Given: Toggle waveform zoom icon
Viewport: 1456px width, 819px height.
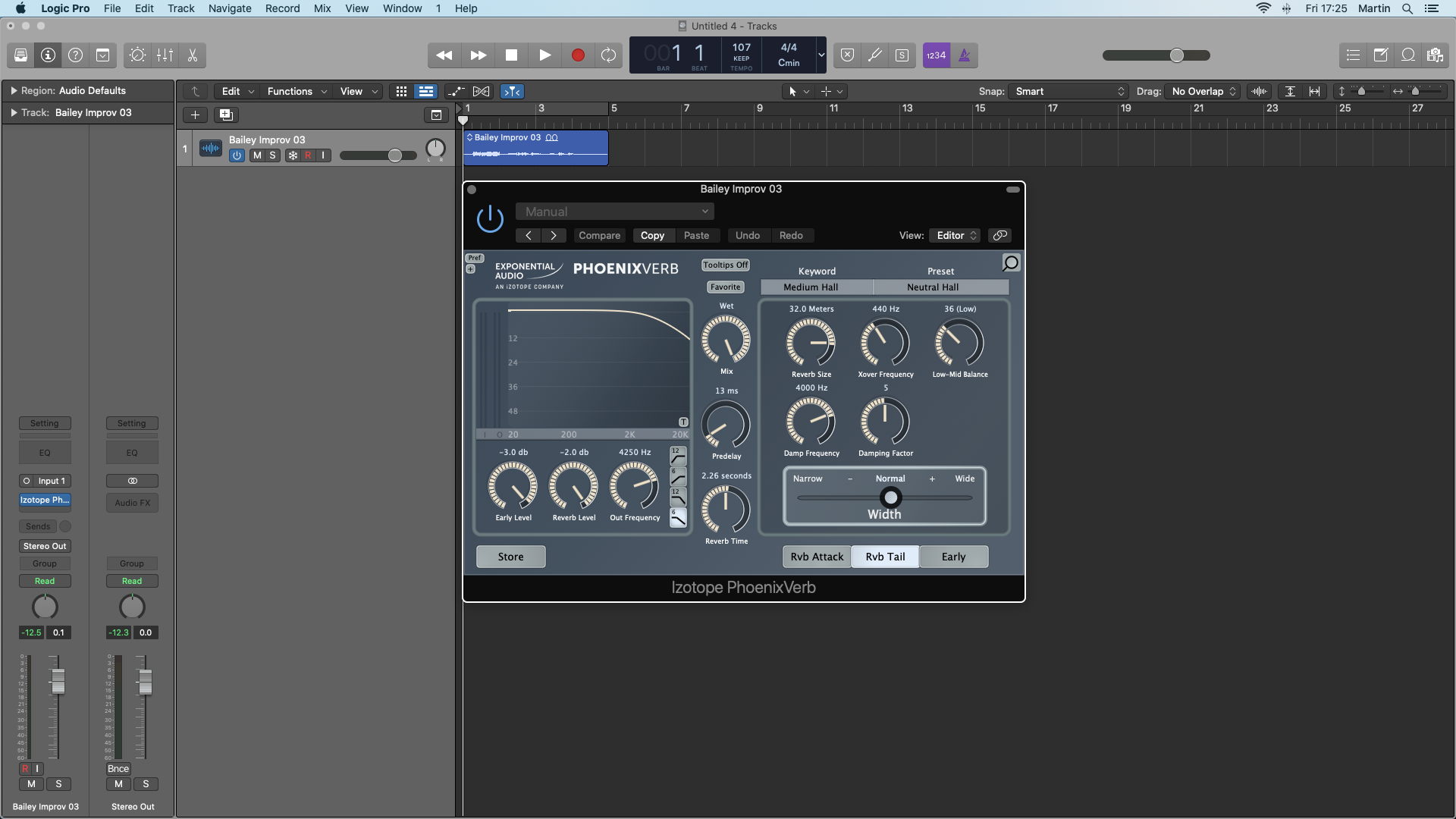Looking at the screenshot, I should click(x=1260, y=91).
